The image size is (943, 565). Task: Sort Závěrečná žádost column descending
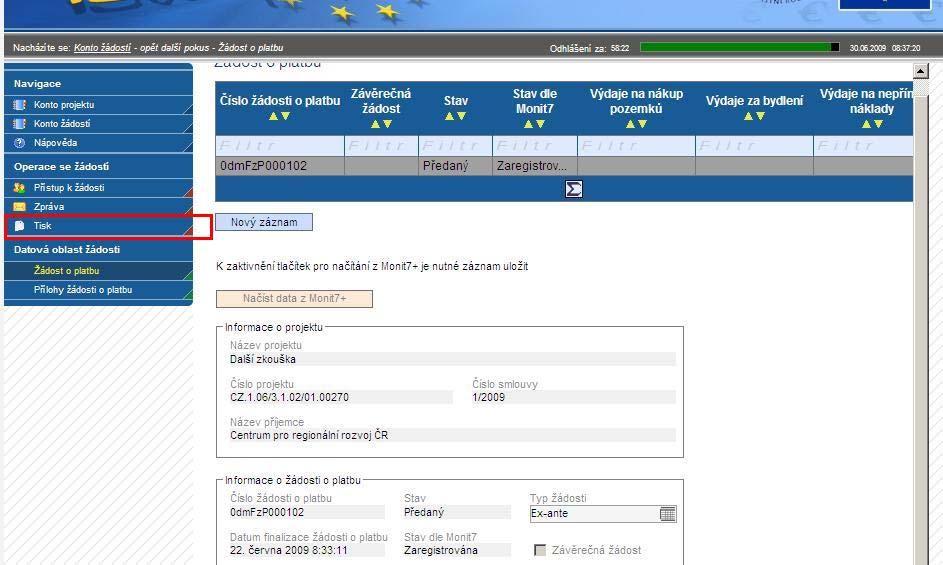point(387,124)
